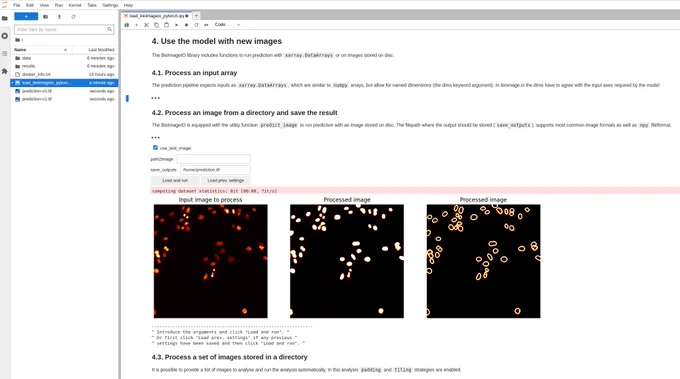Switch to the load_bioimageio_pytorch notebook tab
The height and width of the screenshot is (379, 680).
click(x=156, y=16)
